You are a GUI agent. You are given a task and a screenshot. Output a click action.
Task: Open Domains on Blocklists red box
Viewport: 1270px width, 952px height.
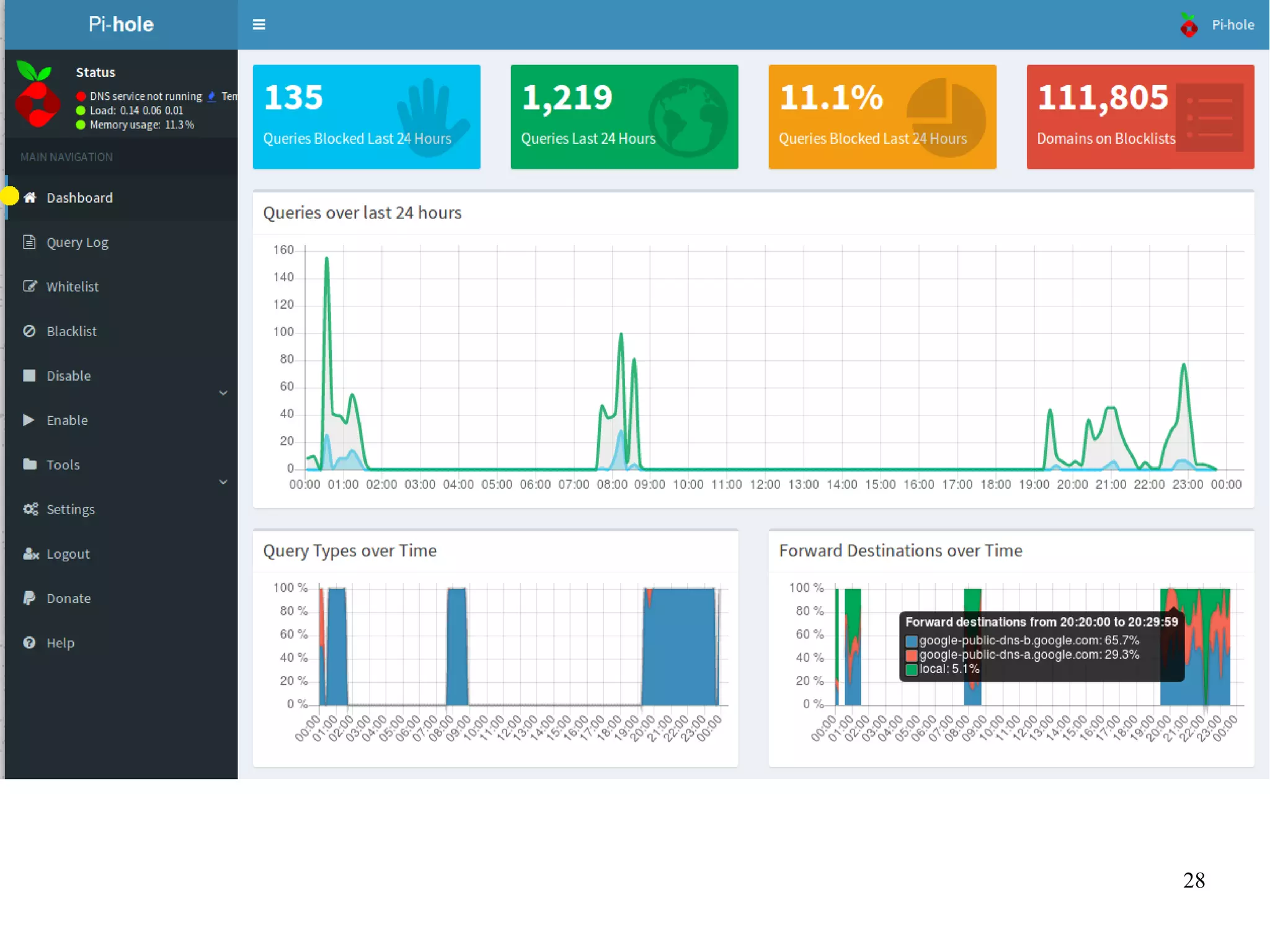point(1140,117)
